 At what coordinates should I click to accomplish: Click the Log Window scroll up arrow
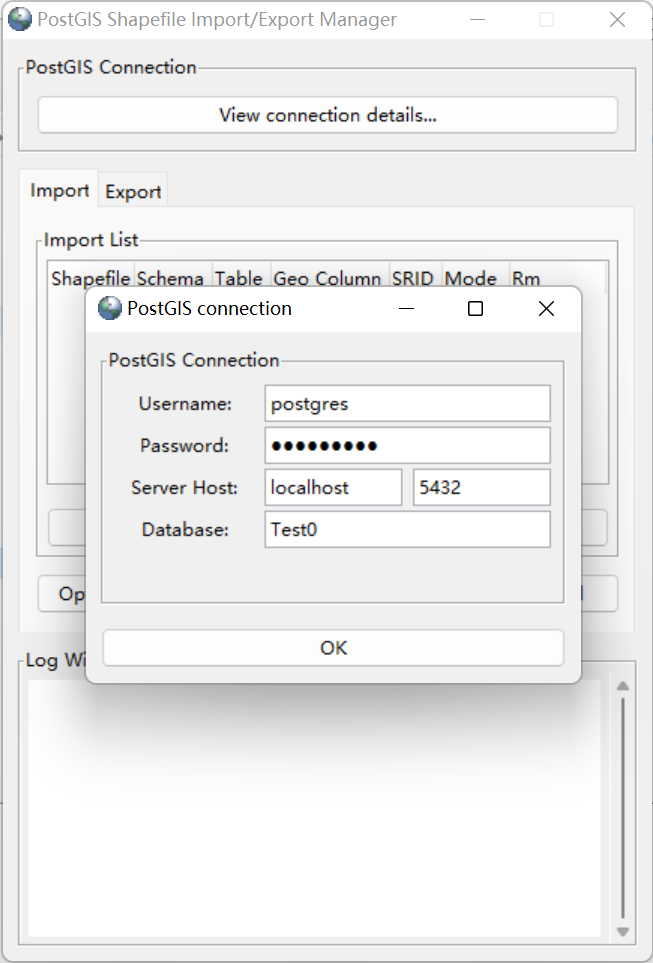pyautogui.click(x=623, y=685)
